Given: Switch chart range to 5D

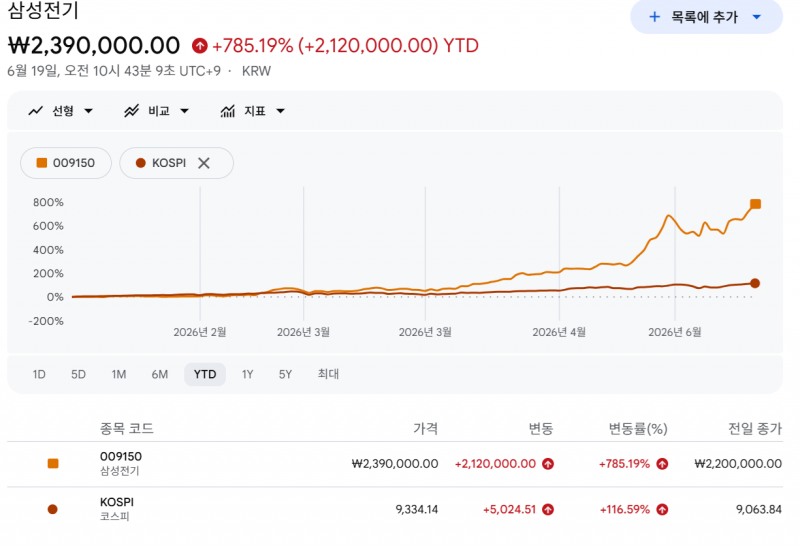Looking at the screenshot, I should tap(78, 375).
